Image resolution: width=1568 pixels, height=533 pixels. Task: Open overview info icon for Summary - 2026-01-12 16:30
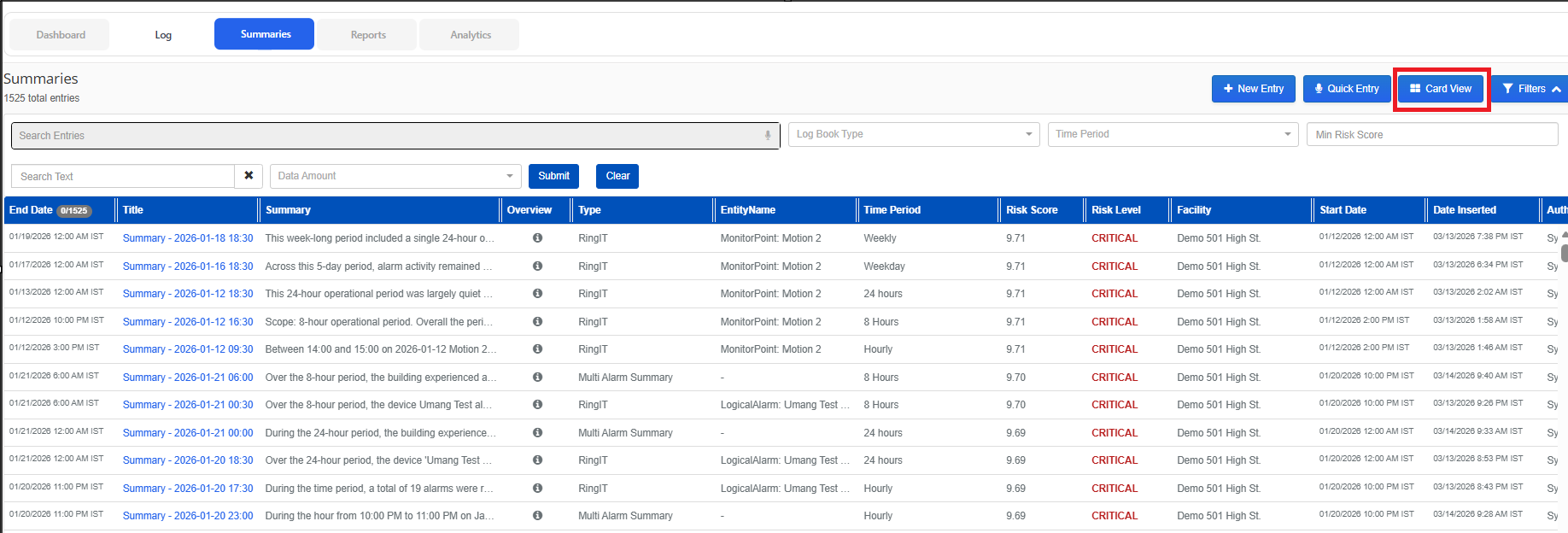[x=537, y=321]
